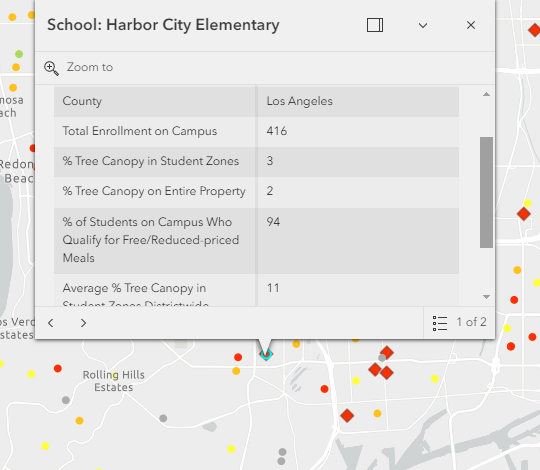Click the Los Angeles county value cell

coord(357,101)
